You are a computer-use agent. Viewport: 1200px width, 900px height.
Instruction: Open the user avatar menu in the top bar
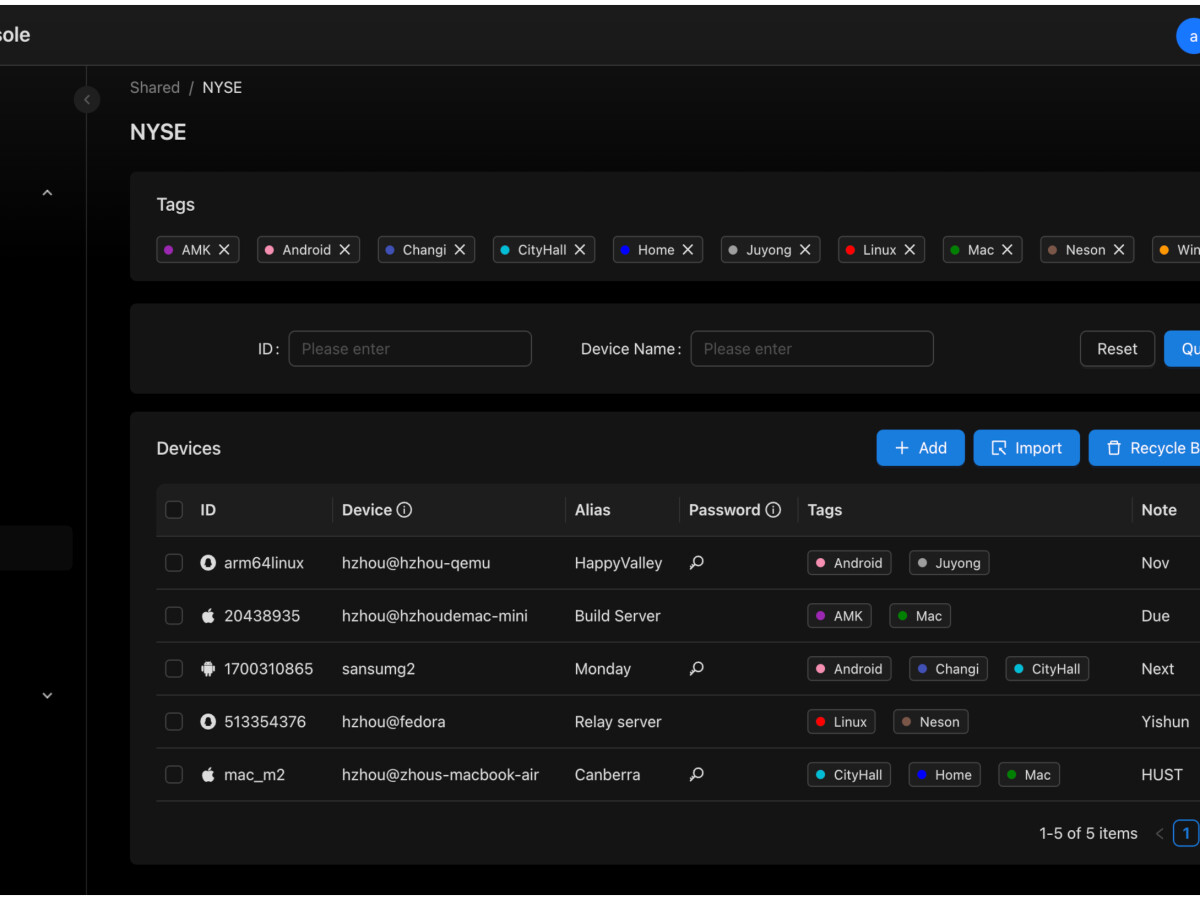(1189, 36)
